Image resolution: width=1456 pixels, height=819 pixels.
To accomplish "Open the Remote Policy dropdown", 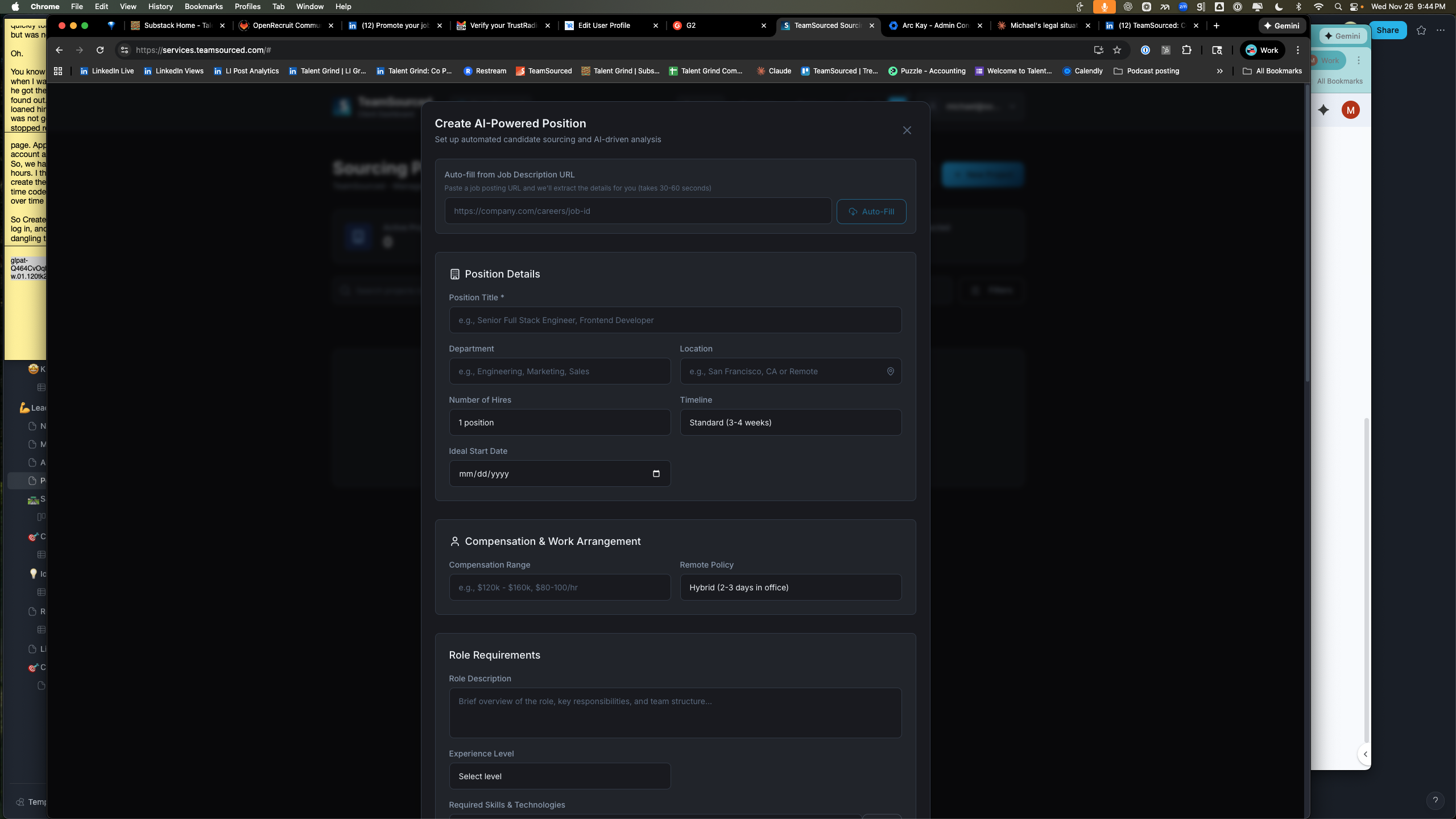I will 790,588.
